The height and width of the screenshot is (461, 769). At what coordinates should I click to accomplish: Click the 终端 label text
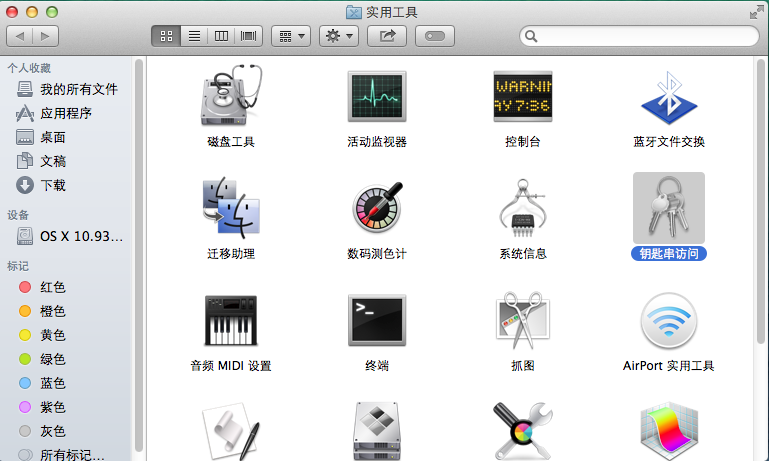377,366
